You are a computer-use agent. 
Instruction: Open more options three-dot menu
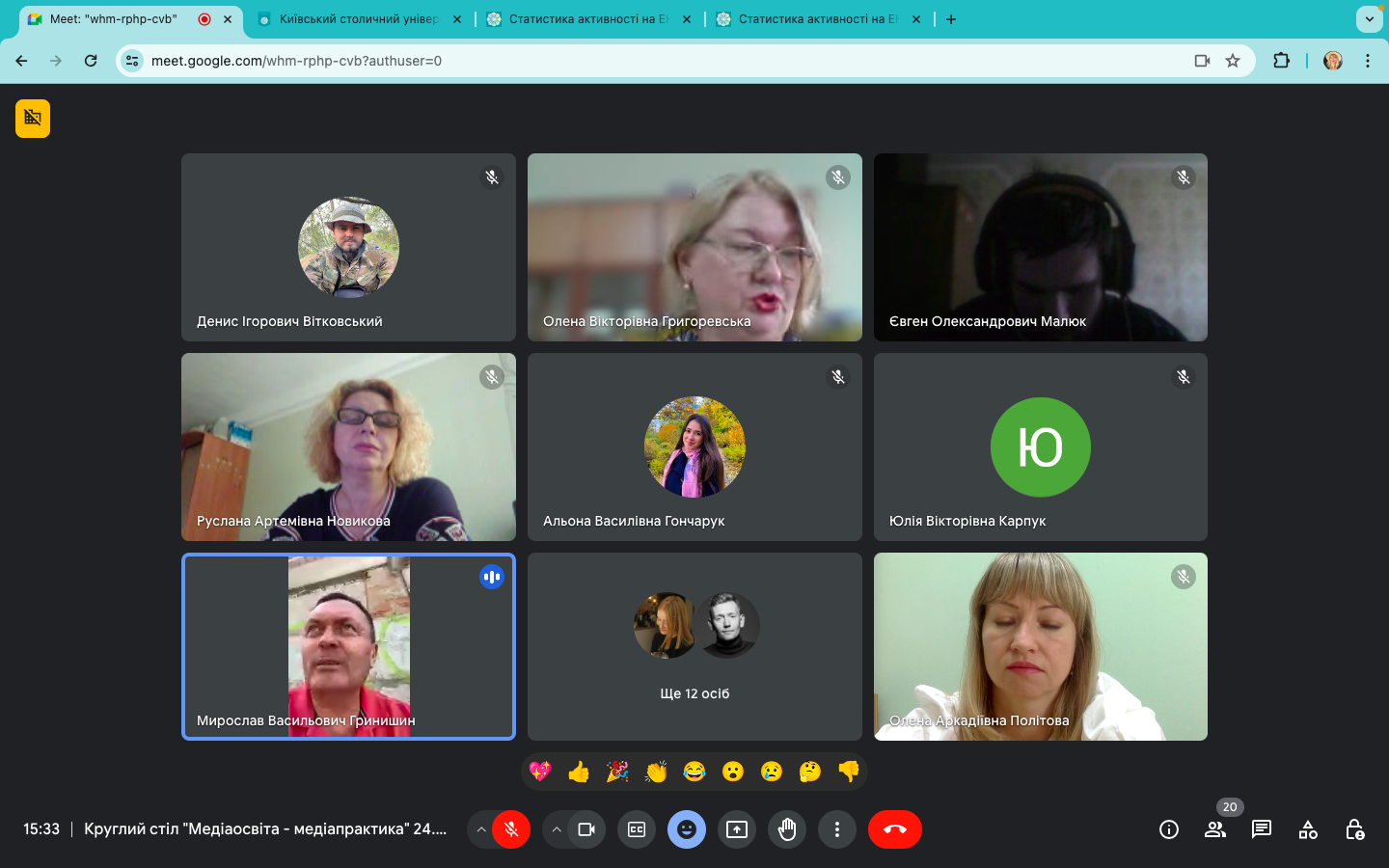[x=837, y=829]
